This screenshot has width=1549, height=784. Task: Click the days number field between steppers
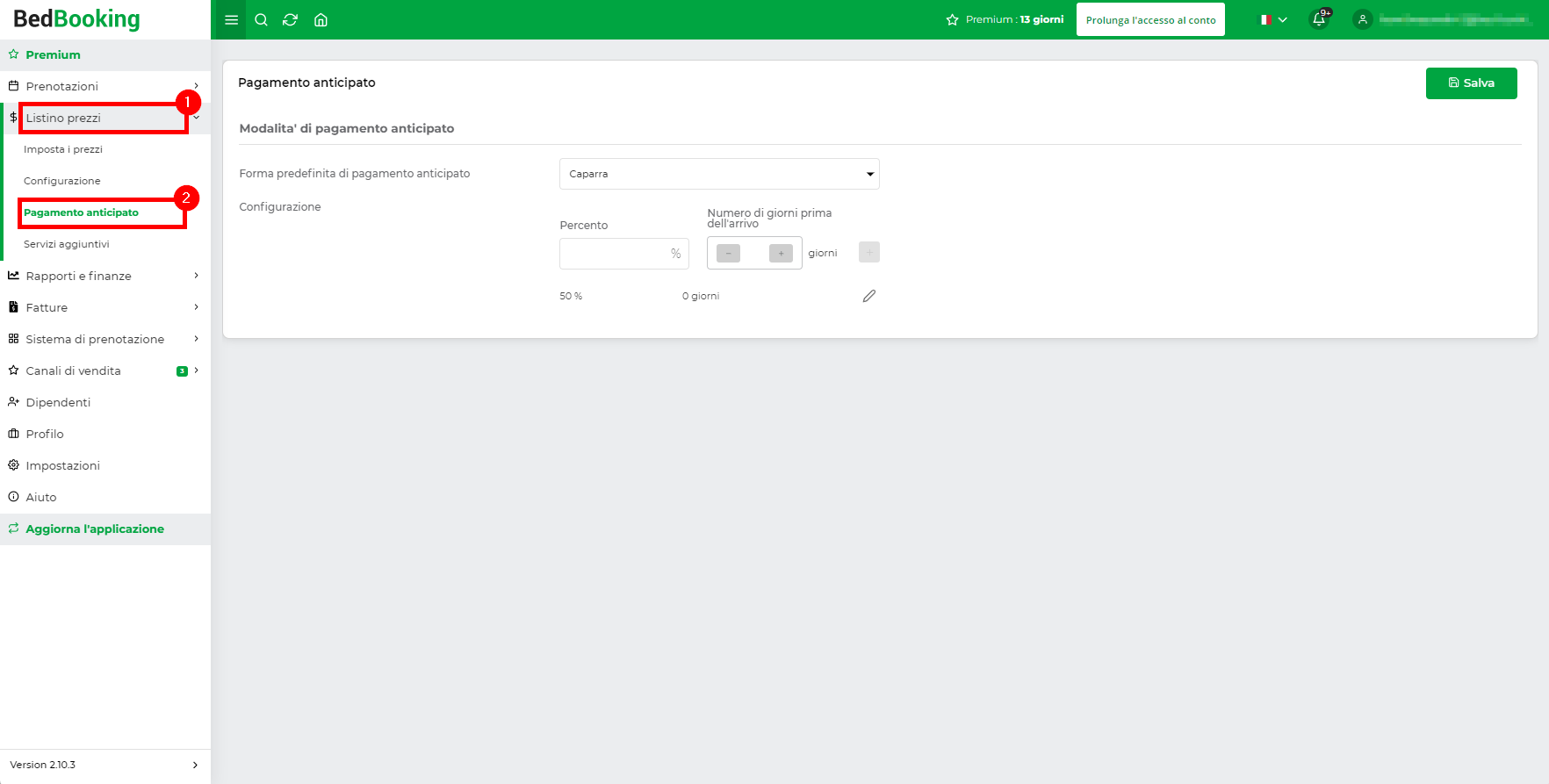[754, 253]
